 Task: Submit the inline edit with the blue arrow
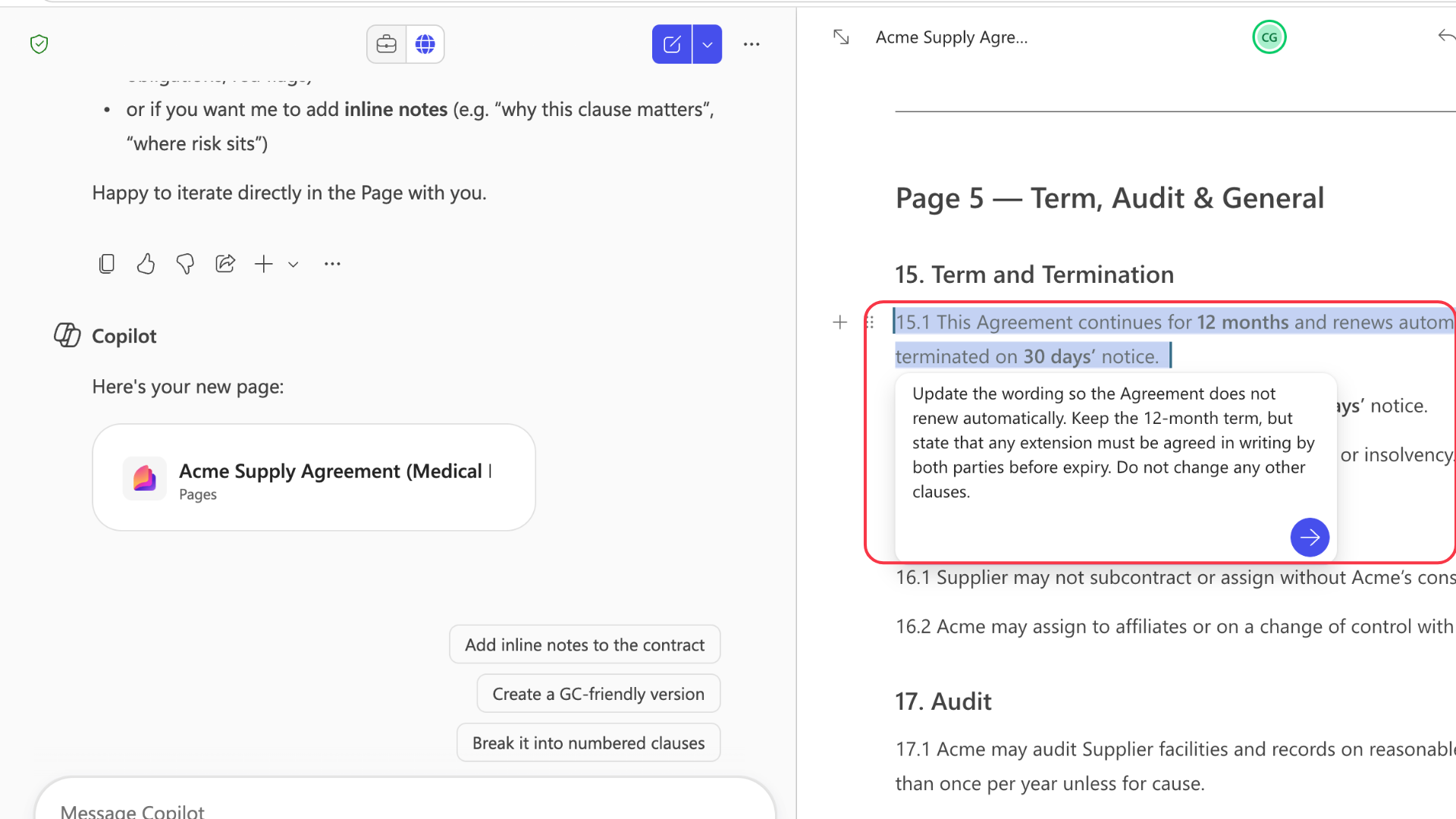point(1310,537)
